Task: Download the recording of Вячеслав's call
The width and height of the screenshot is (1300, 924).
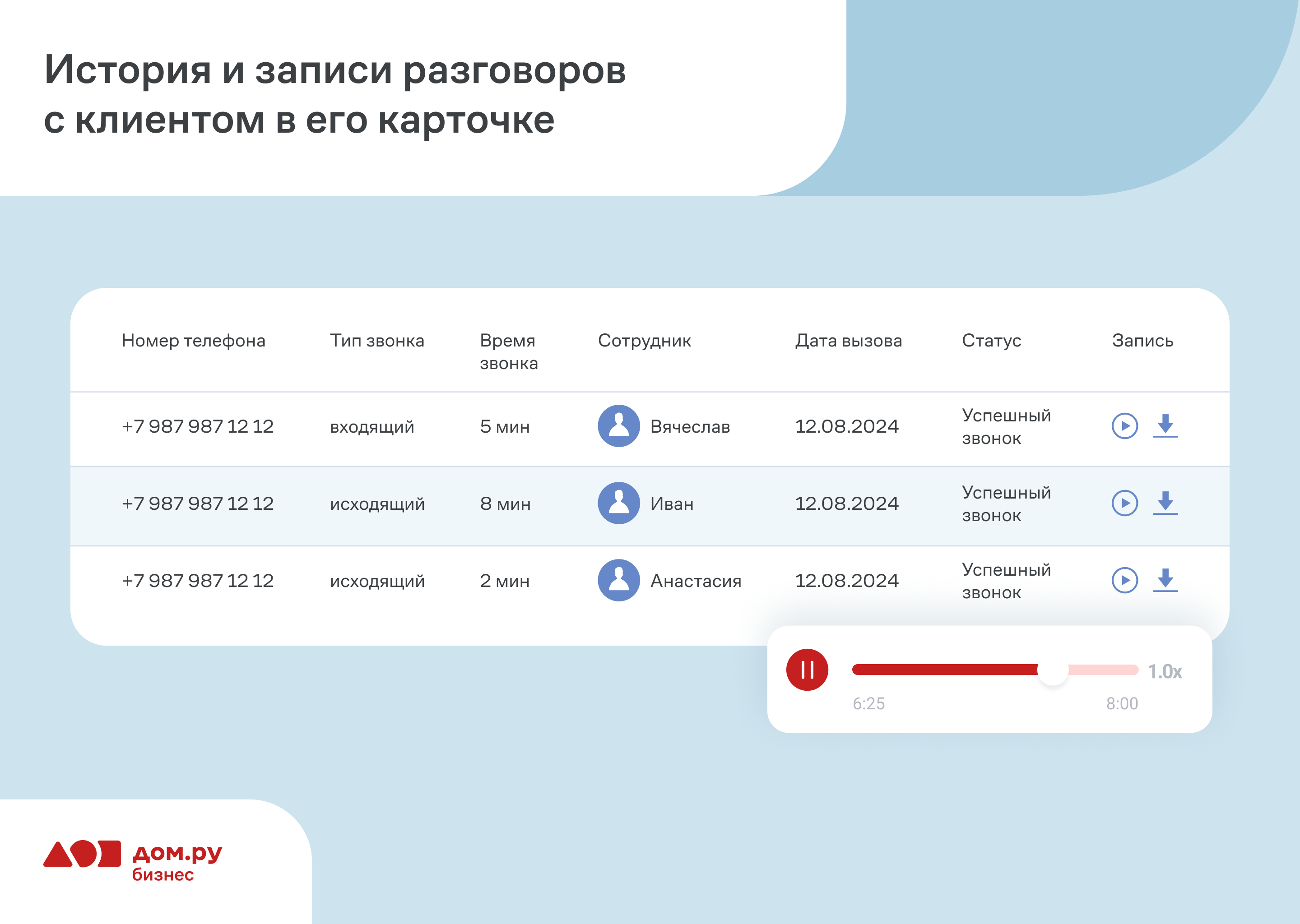Action: tap(1165, 425)
